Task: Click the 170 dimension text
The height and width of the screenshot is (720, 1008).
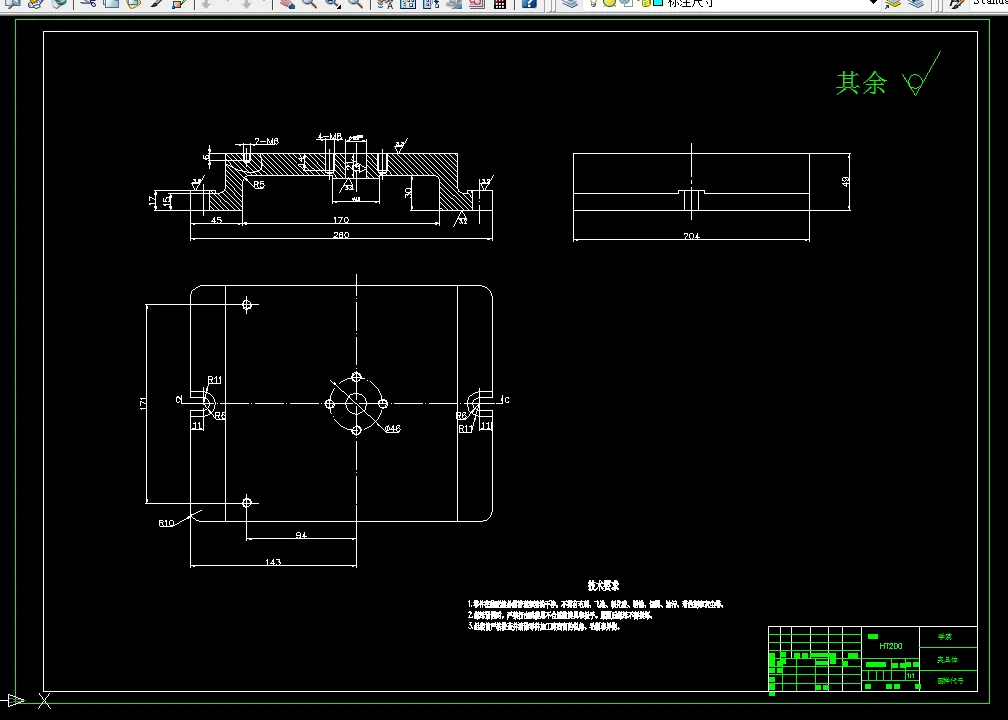Action: 341,220
